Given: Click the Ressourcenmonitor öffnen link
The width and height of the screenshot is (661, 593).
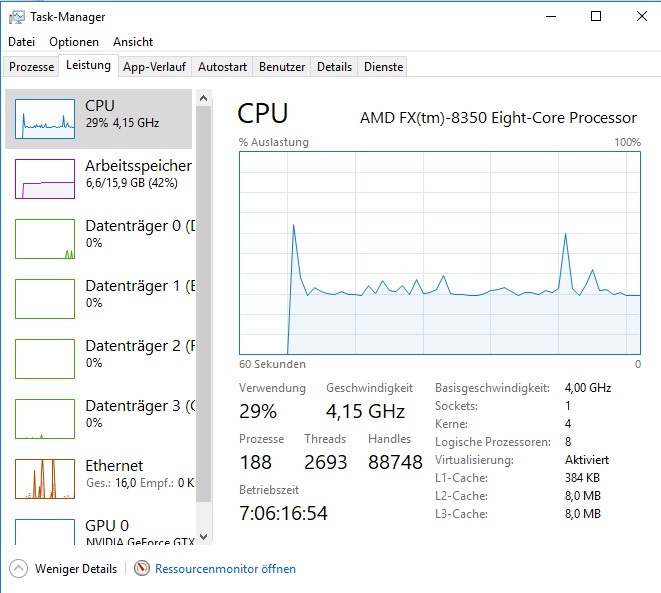Looking at the screenshot, I should click(225, 569).
